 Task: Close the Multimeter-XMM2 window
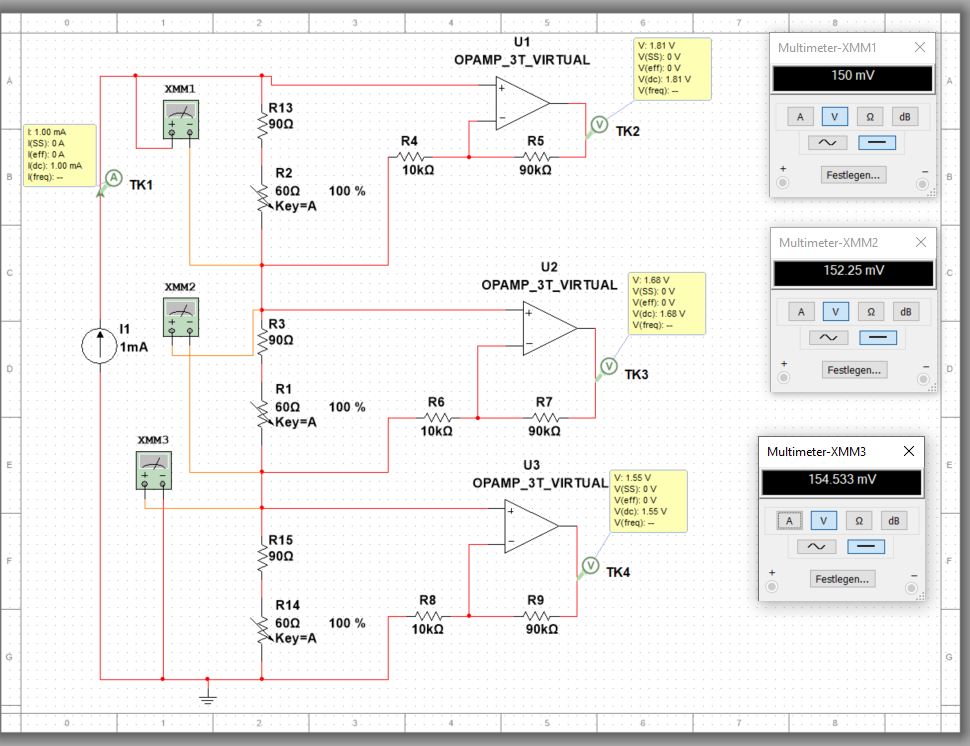coord(921,243)
